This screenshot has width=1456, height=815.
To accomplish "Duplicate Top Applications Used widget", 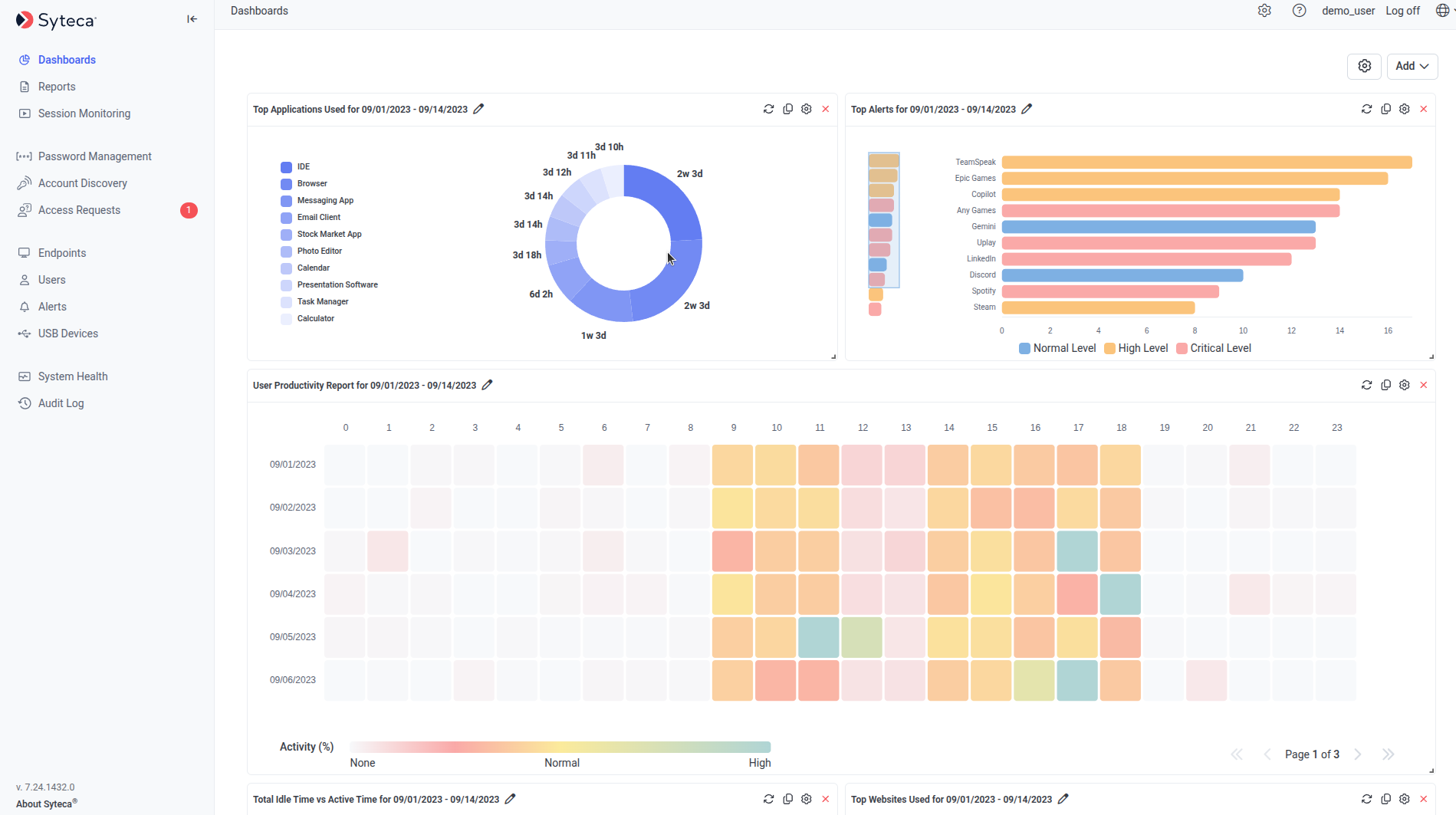I will pyautogui.click(x=787, y=109).
